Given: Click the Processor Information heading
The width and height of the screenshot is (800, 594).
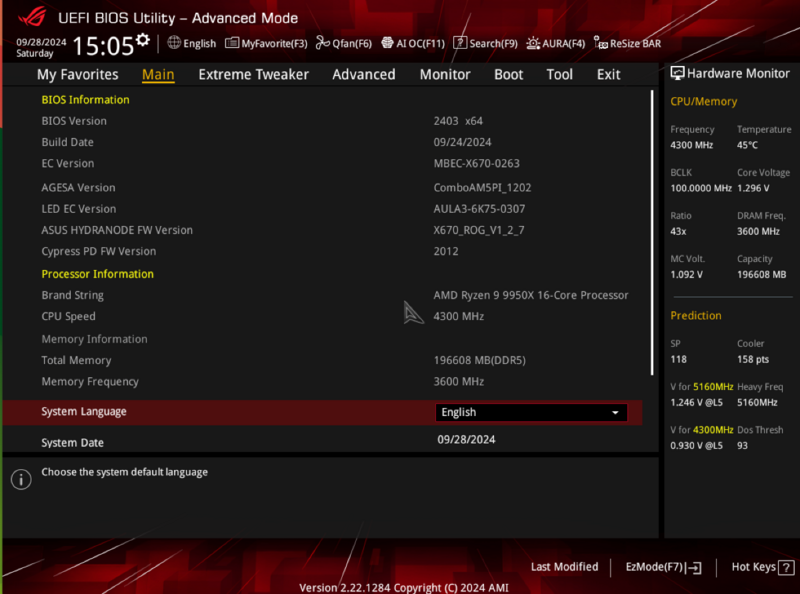Looking at the screenshot, I should click(x=97, y=274).
